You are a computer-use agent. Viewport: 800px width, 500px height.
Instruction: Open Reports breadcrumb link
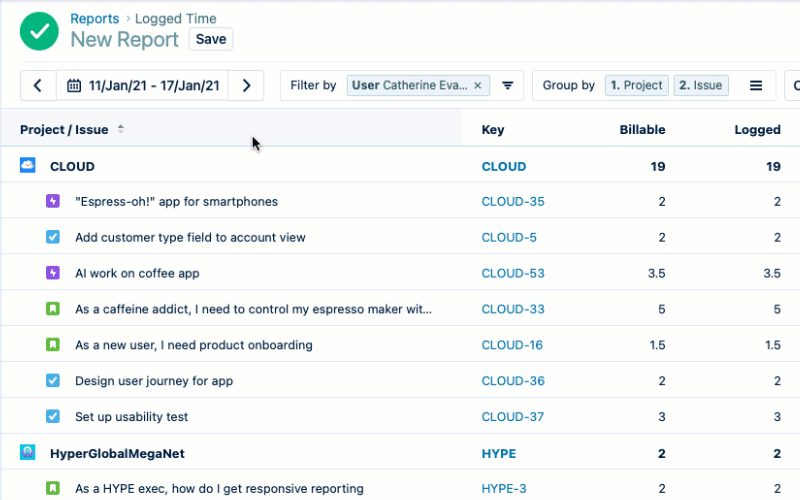(x=91, y=18)
